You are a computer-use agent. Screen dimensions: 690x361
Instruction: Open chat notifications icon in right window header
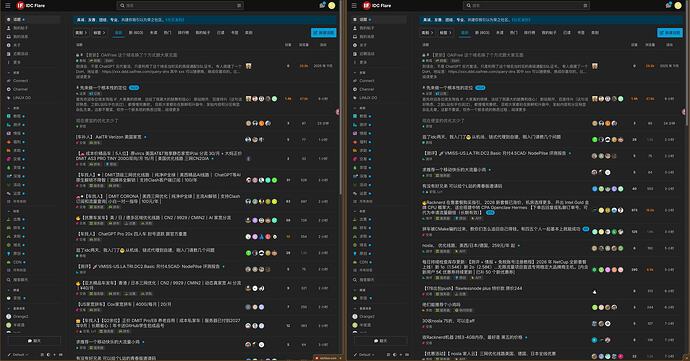point(668,5)
